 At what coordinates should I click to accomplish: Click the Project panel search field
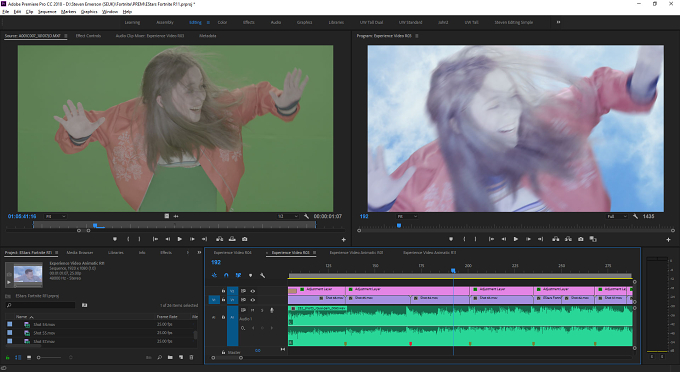[x=41, y=305]
